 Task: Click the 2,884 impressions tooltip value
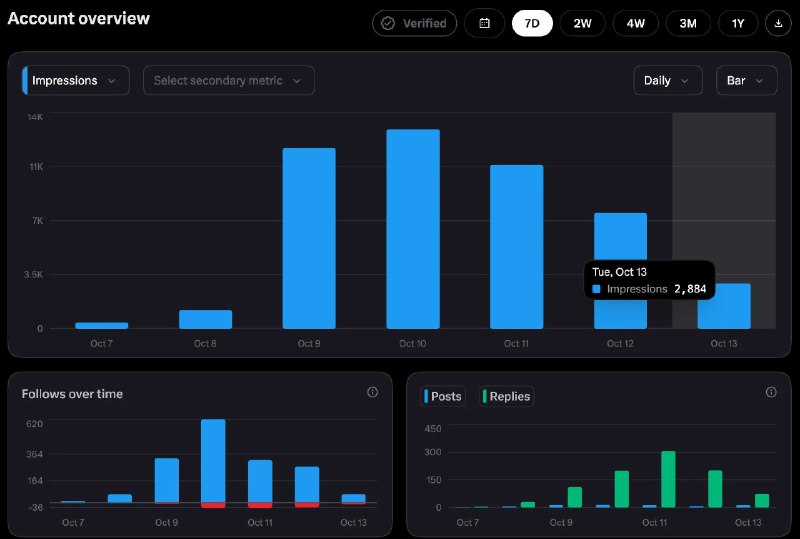tap(690, 289)
